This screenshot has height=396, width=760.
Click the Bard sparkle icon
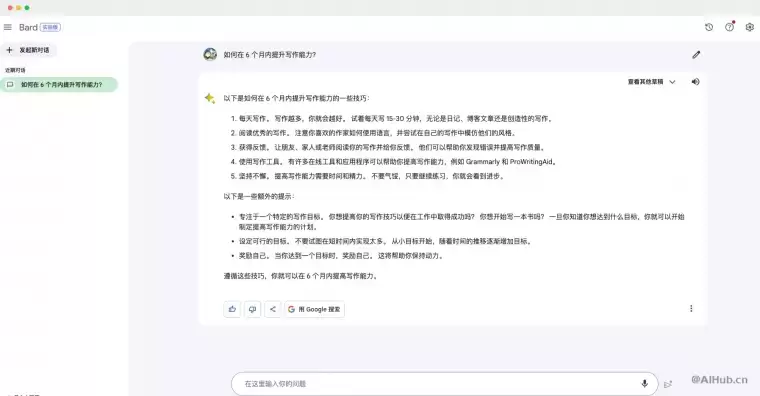coord(210,98)
